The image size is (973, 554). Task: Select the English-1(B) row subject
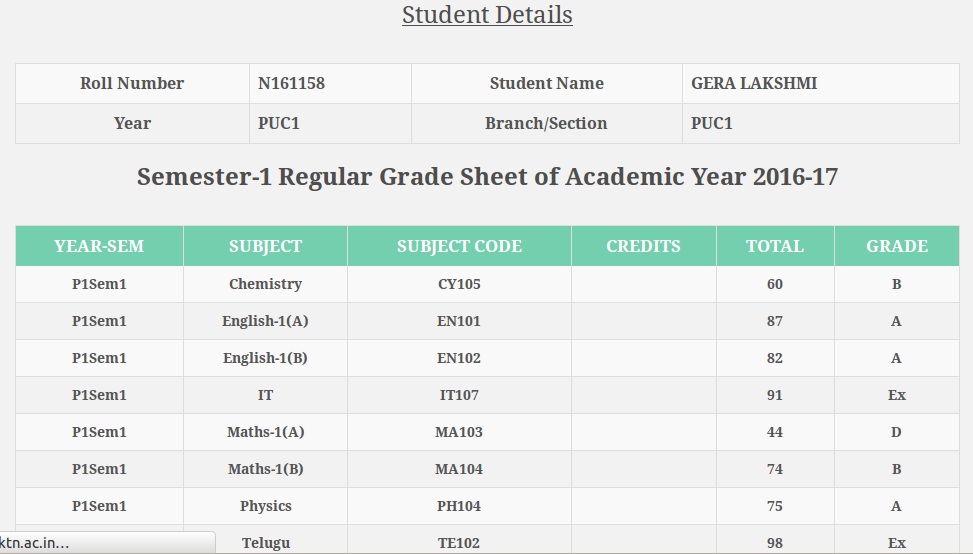[x=266, y=358]
